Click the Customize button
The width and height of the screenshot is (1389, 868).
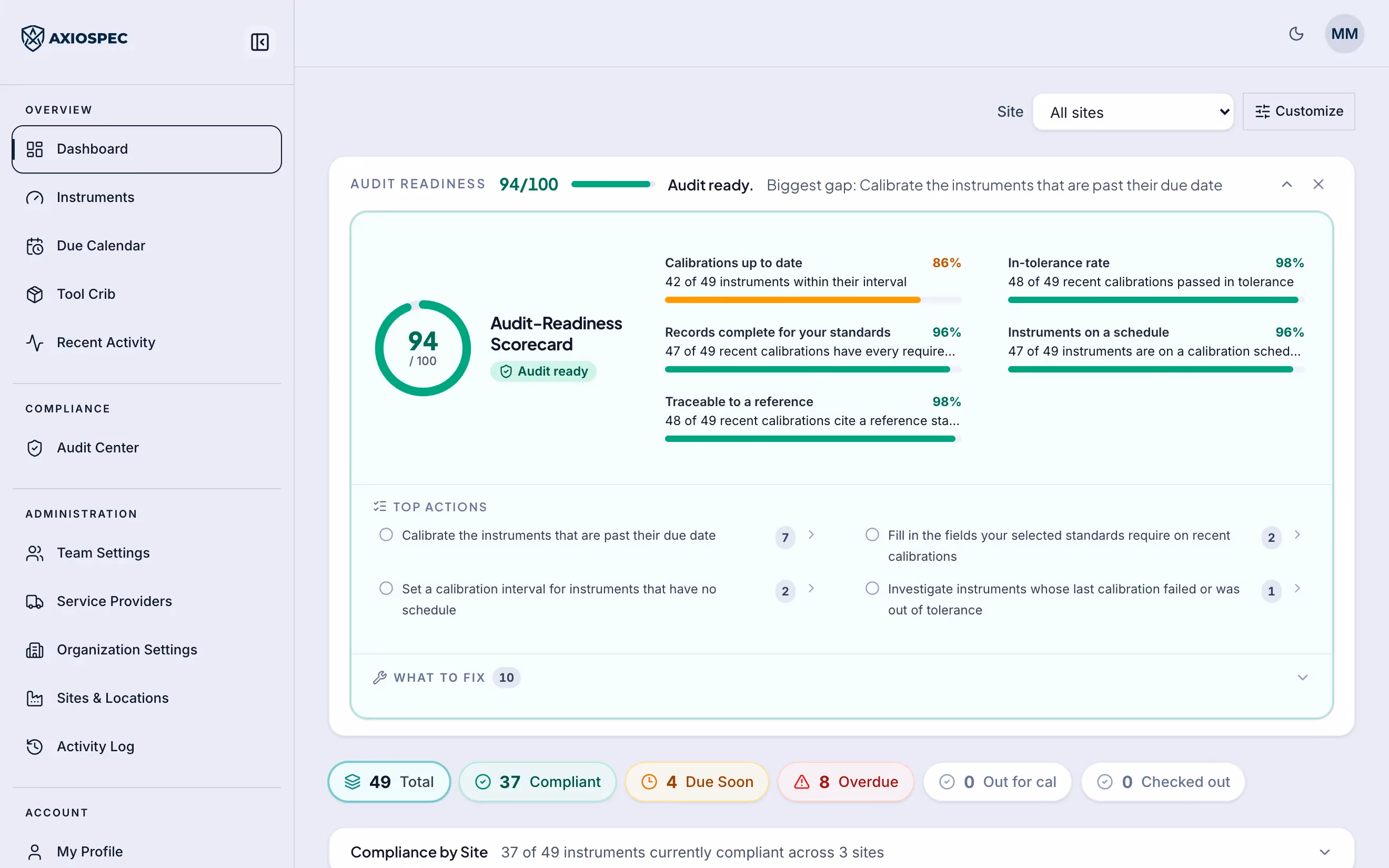pyautogui.click(x=1299, y=112)
